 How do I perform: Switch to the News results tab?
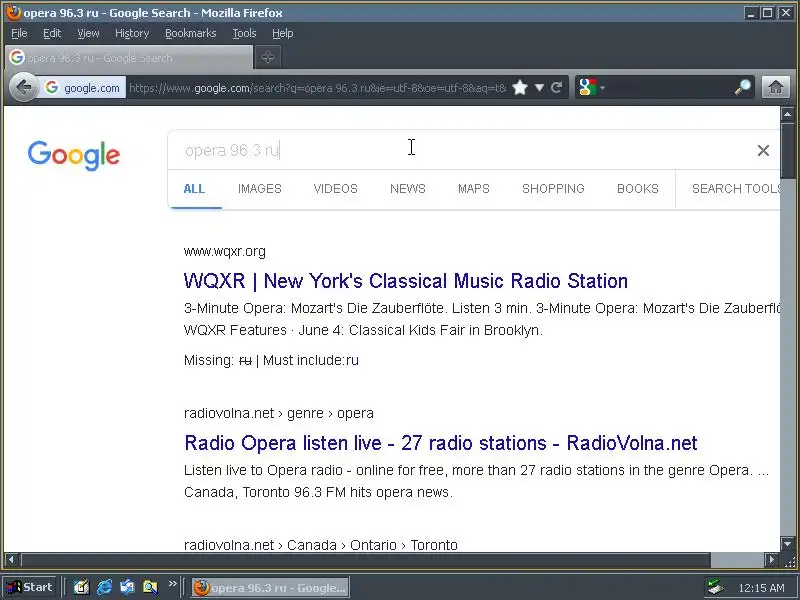pos(408,189)
